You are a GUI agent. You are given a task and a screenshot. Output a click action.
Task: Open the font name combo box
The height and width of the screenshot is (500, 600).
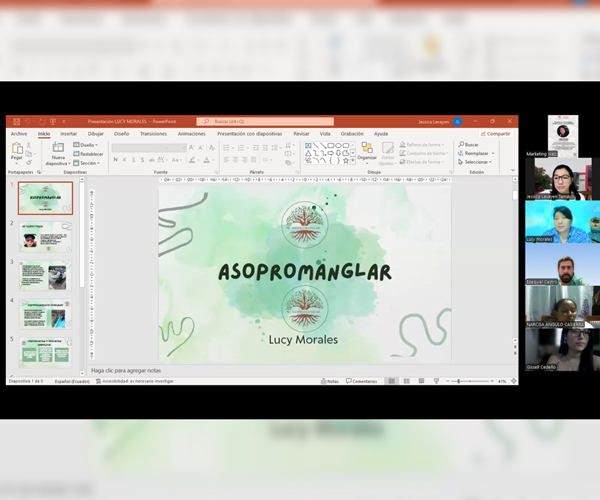[x=140, y=148]
